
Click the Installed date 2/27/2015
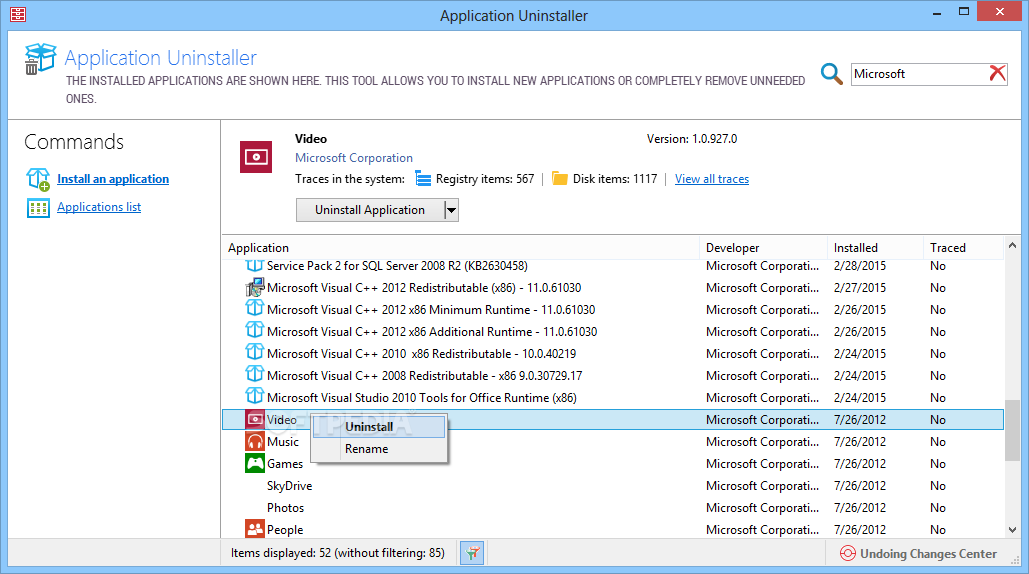pyautogui.click(x=860, y=288)
